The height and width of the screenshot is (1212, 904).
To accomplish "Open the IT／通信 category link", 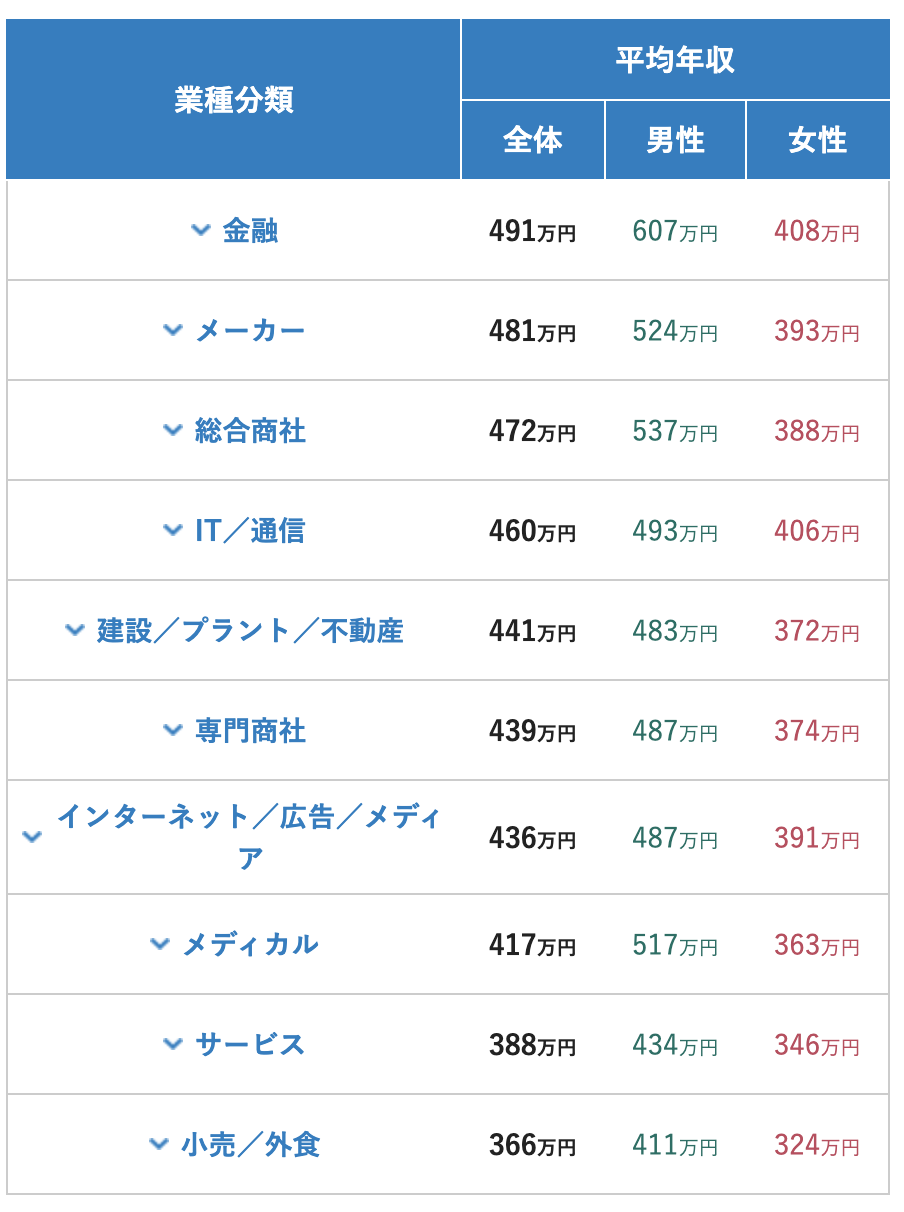I will pos(250,531).
